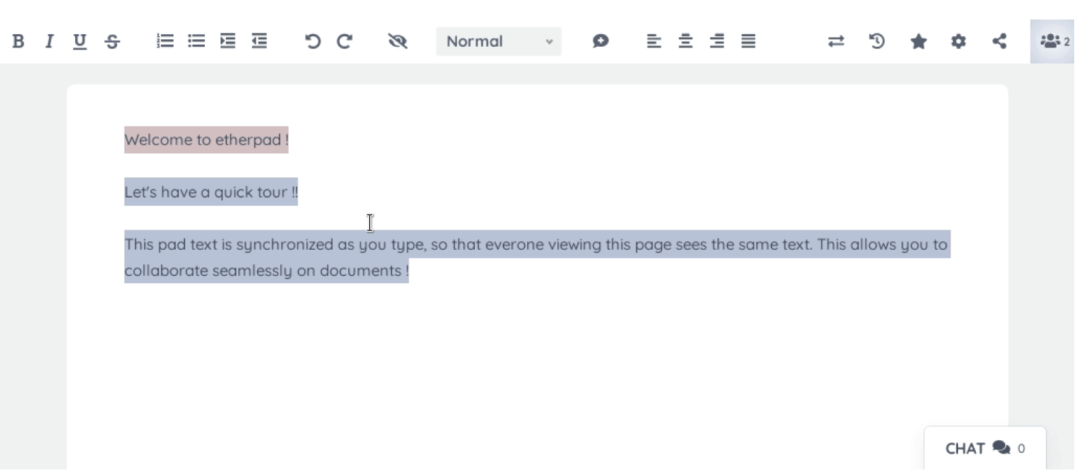Center align the text
Image resolution: width=1080 pixels, height=471 pixels.
point(685,41)
